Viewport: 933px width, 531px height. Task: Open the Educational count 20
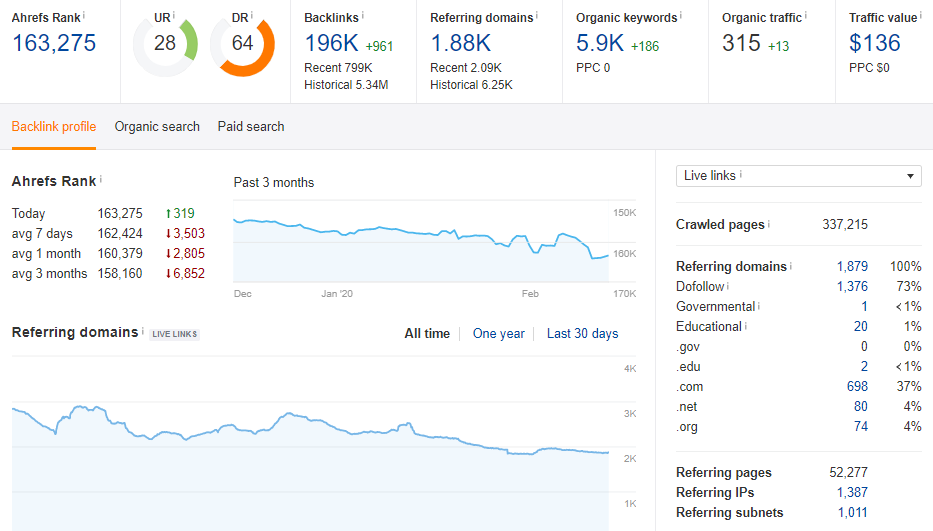pyautogui.click(x=860, y=326)
